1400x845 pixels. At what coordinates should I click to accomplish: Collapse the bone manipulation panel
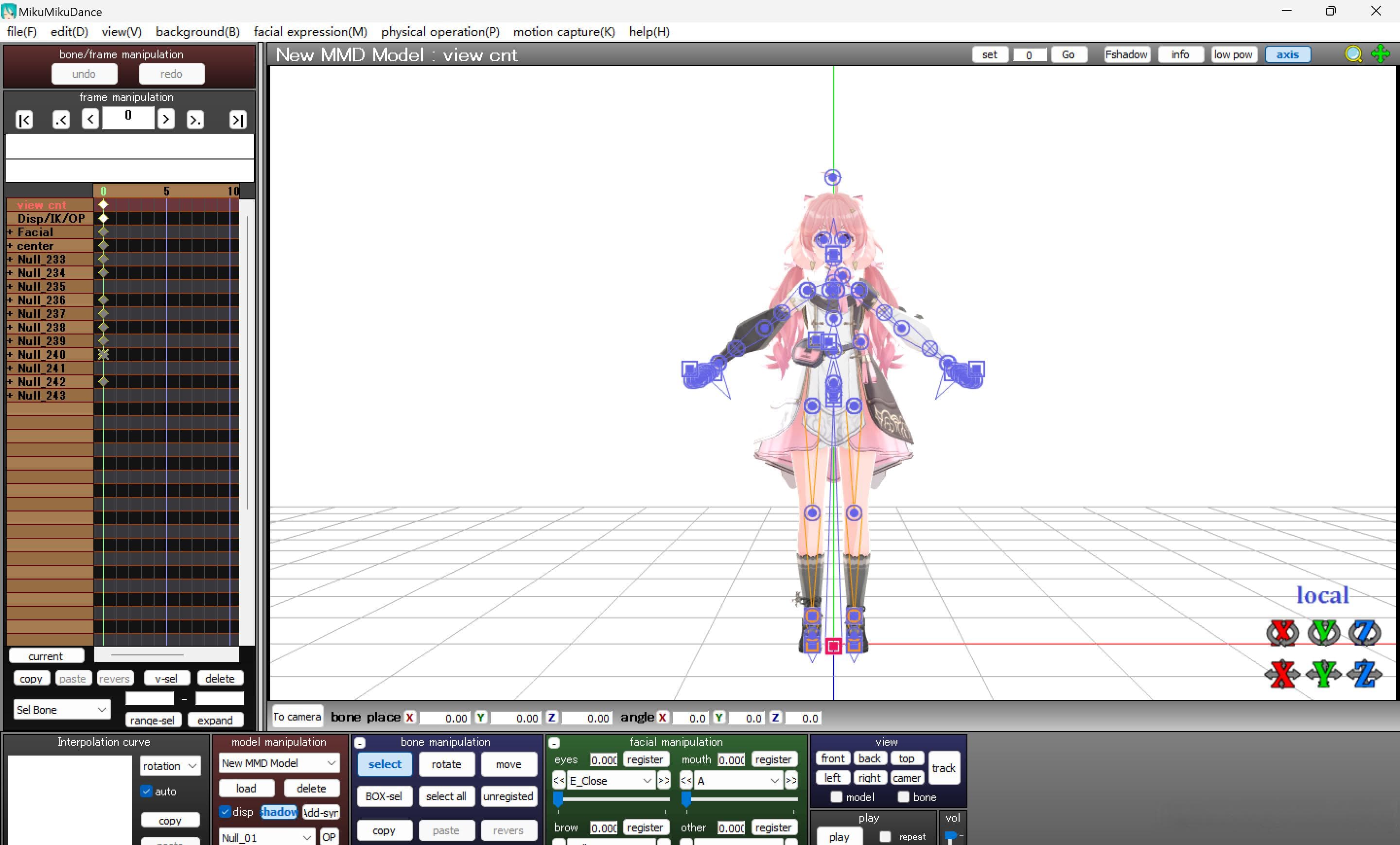coord(360,743)
